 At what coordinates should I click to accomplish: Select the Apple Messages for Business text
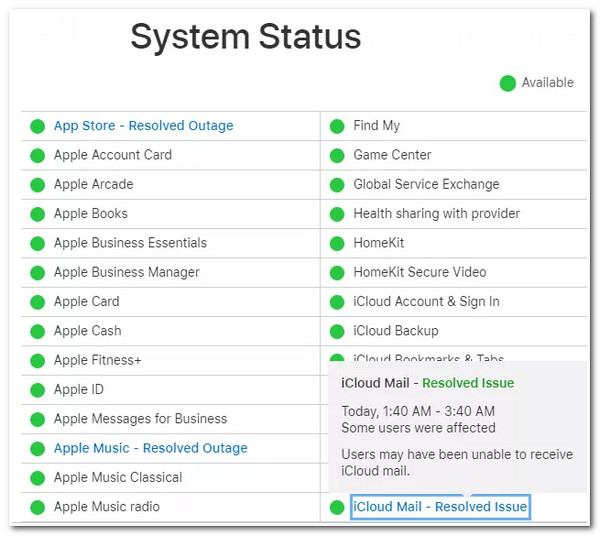pos(140,419)
